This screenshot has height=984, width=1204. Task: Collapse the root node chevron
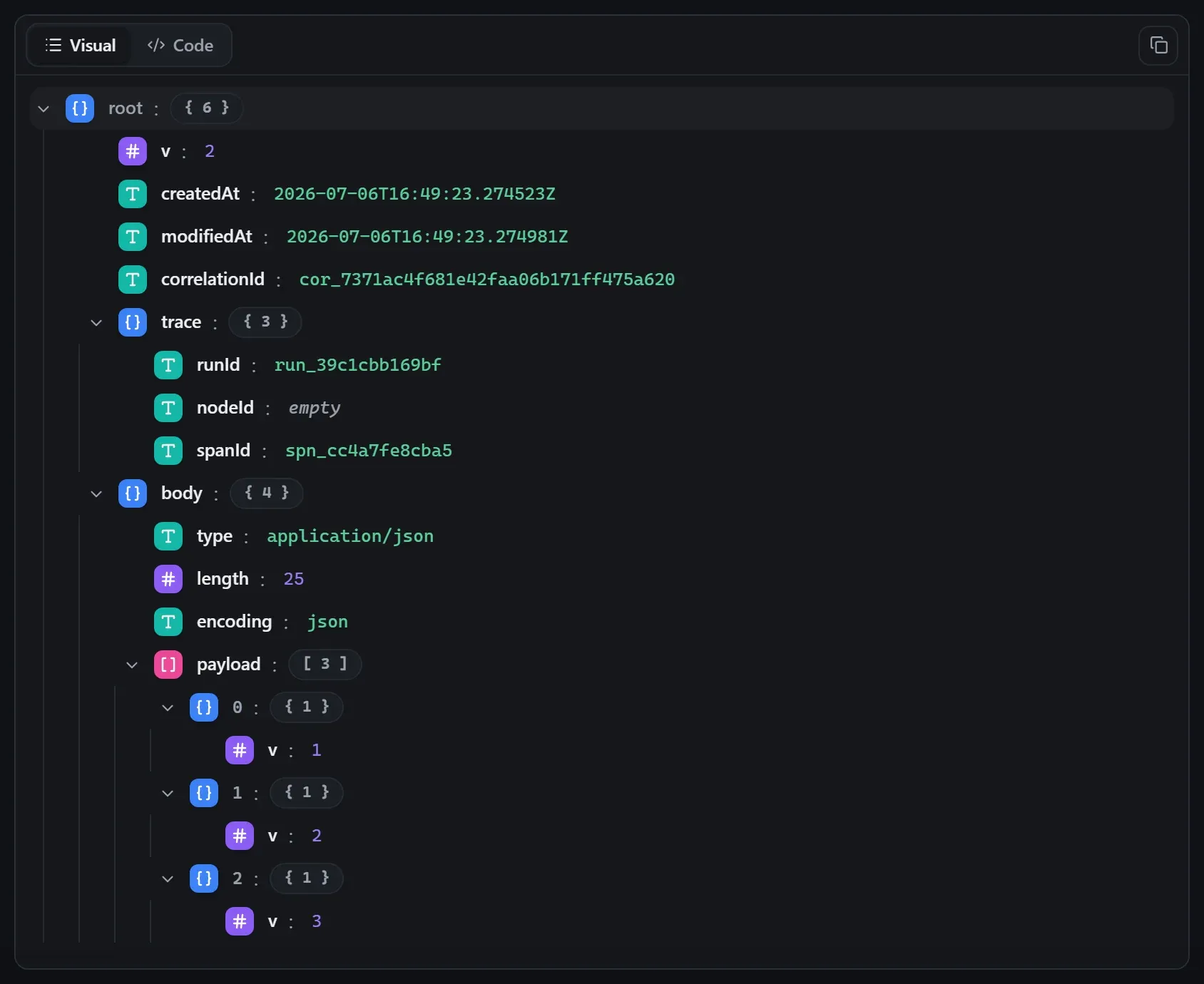tap(44, 108)
